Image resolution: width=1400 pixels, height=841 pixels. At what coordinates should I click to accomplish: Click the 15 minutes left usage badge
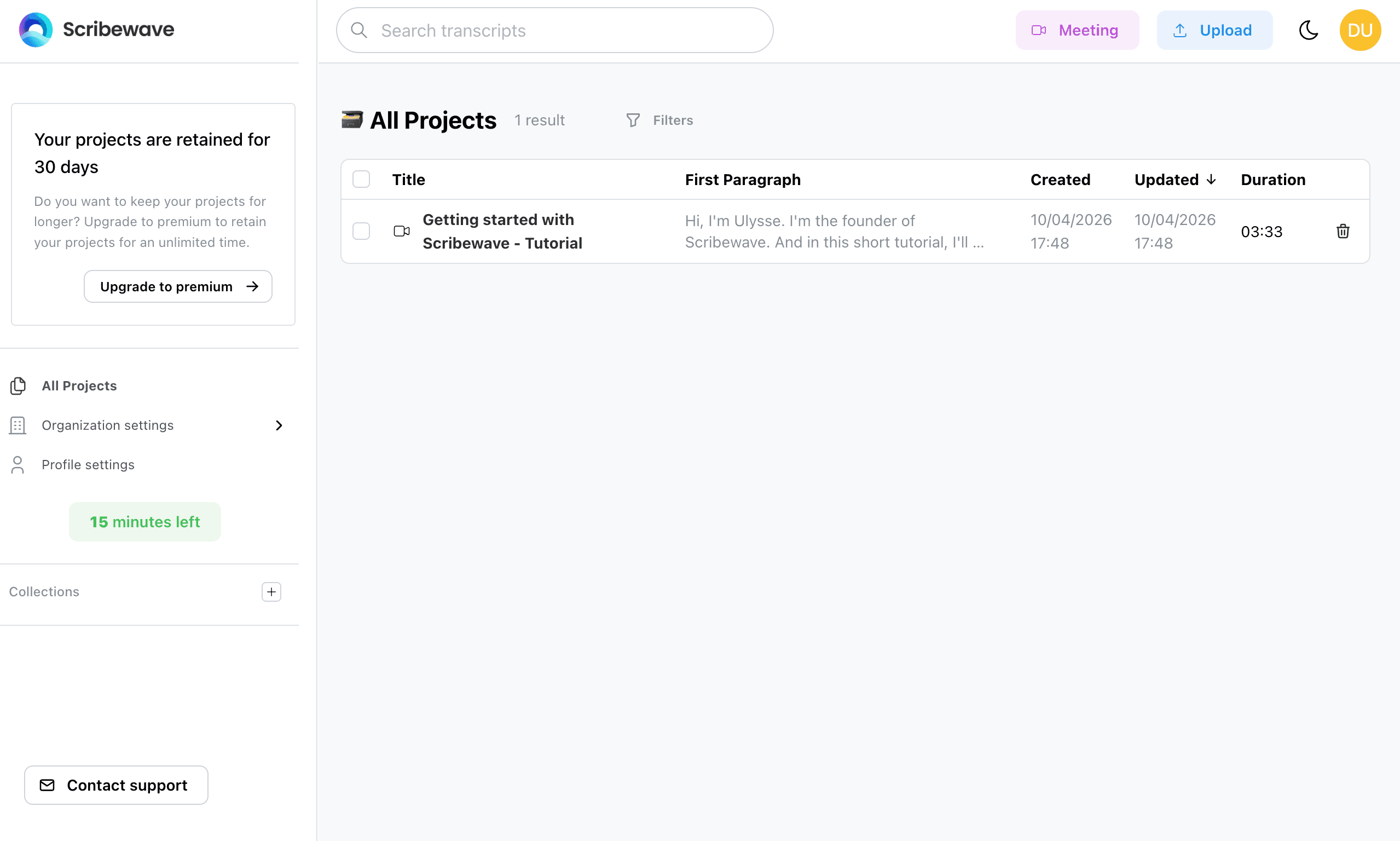click(144, 521)
